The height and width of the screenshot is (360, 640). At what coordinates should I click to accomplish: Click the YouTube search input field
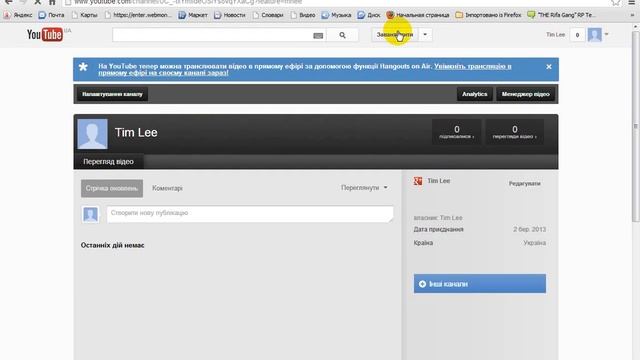point(212,35)
